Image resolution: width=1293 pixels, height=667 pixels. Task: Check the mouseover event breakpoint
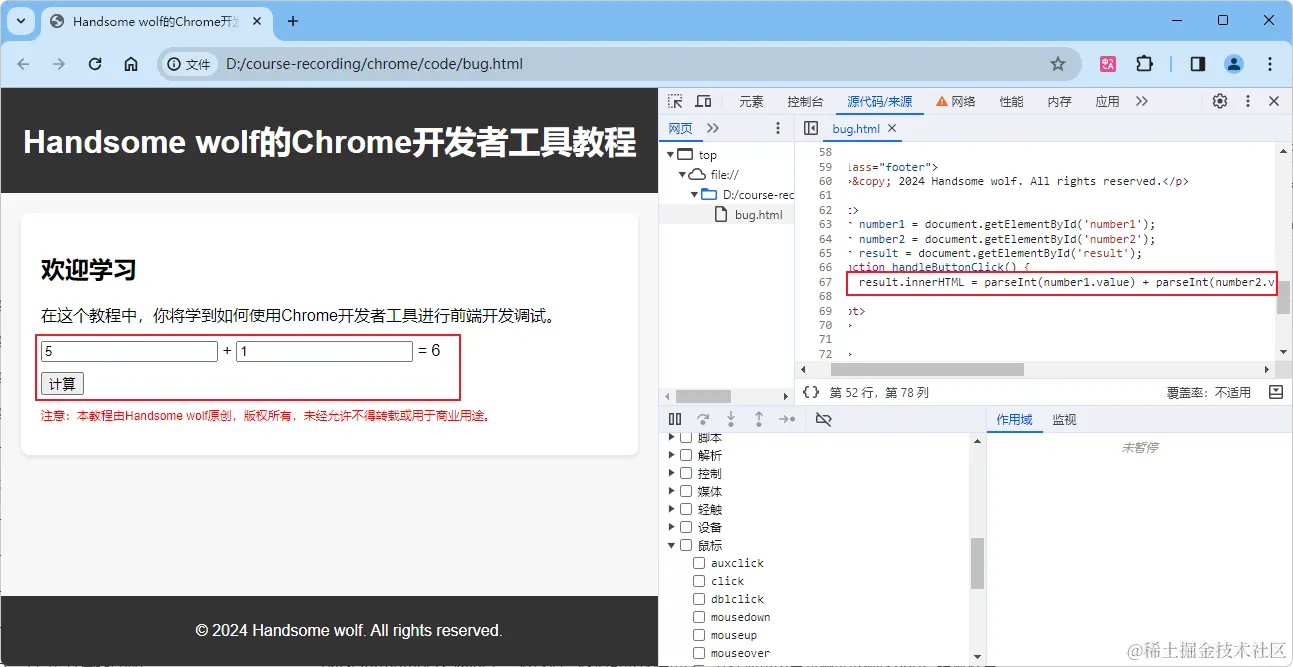click(699, 653)
